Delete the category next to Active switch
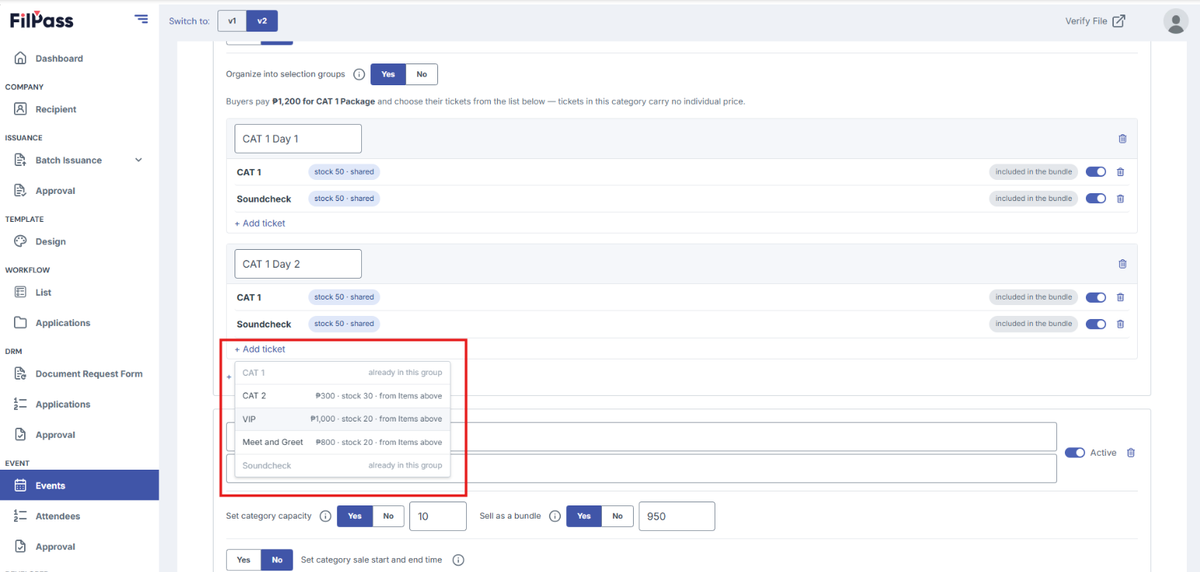Viewport: 1200px width, 572px height. [1131, 453]
